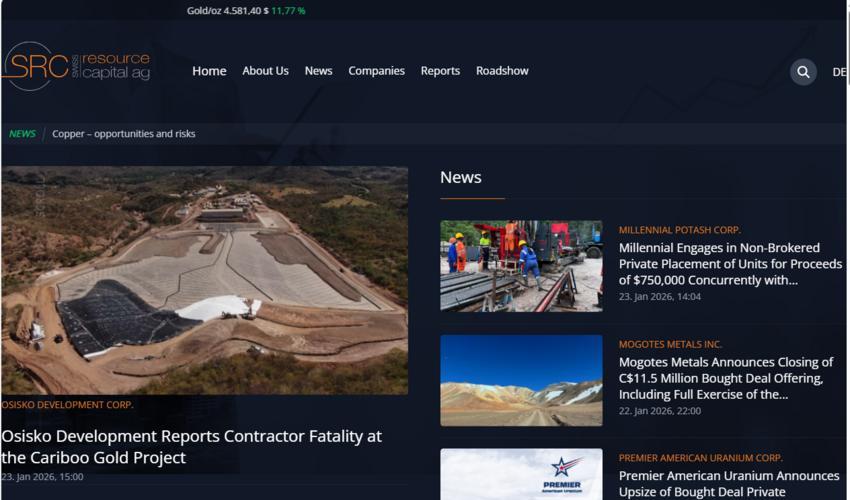This screenshot has width=850, height=500.
Task: Open 'Copper – opportunities and risks' ticker link
Action: 124,134
